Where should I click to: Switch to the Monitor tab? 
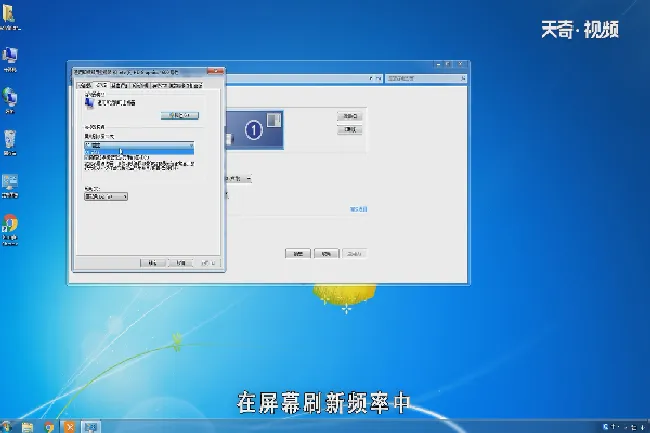(x=101, y=85)
